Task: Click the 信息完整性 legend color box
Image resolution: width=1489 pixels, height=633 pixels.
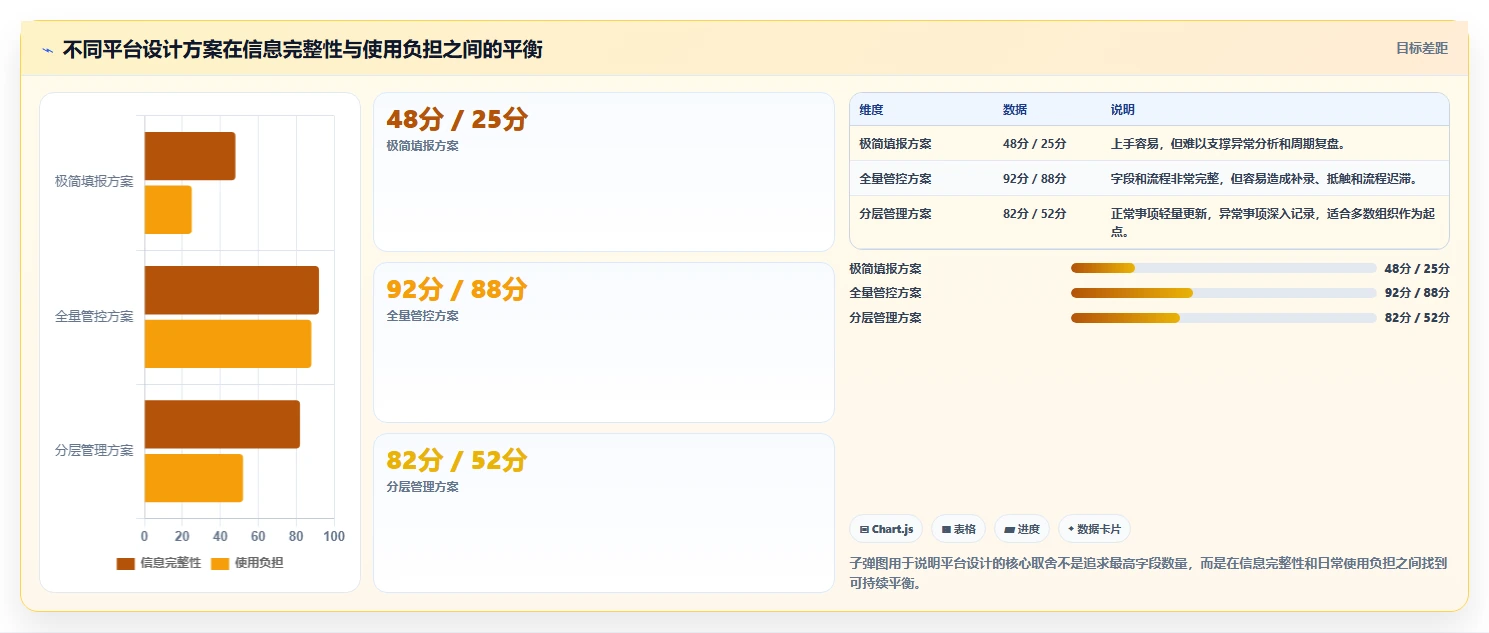Action: pos(125,563)
